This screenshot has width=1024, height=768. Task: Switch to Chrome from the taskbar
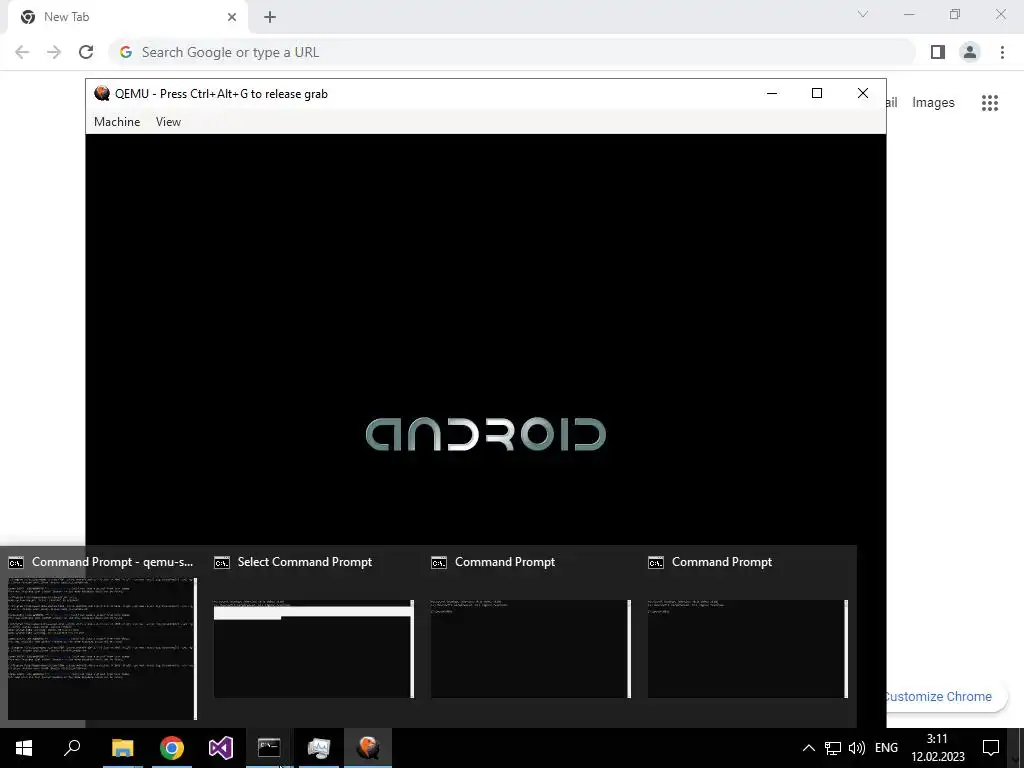coord(172,748)
